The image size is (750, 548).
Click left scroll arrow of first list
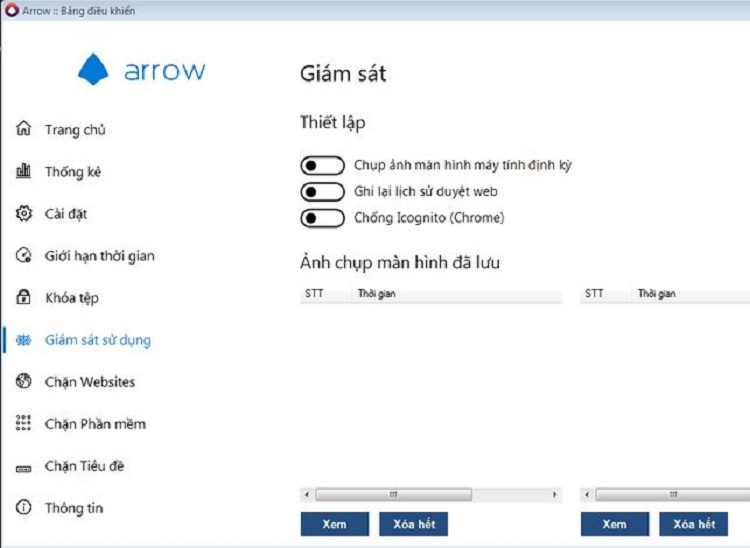tap(307, 494)
